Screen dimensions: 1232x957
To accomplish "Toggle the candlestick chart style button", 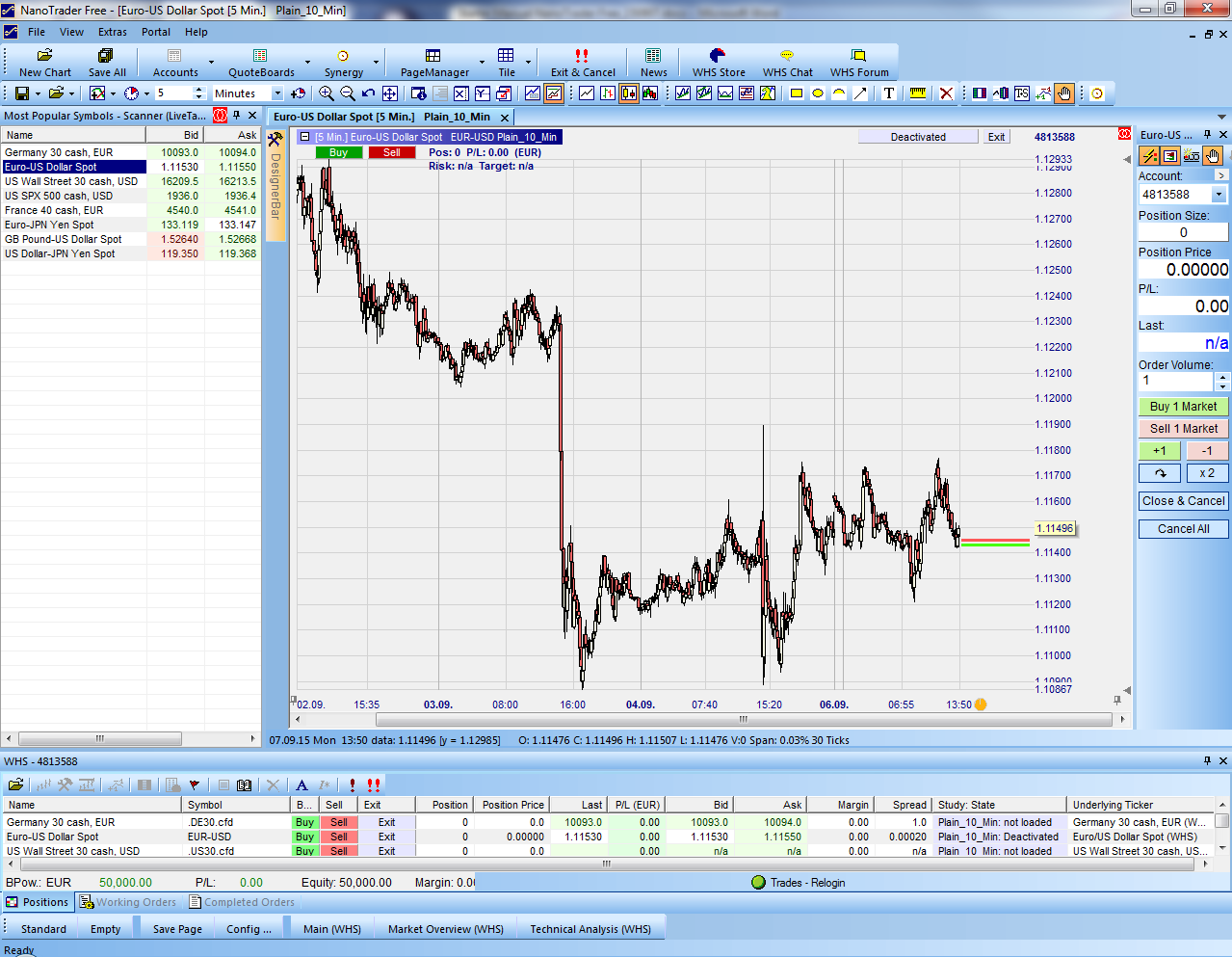I will (x=629, y=93).
